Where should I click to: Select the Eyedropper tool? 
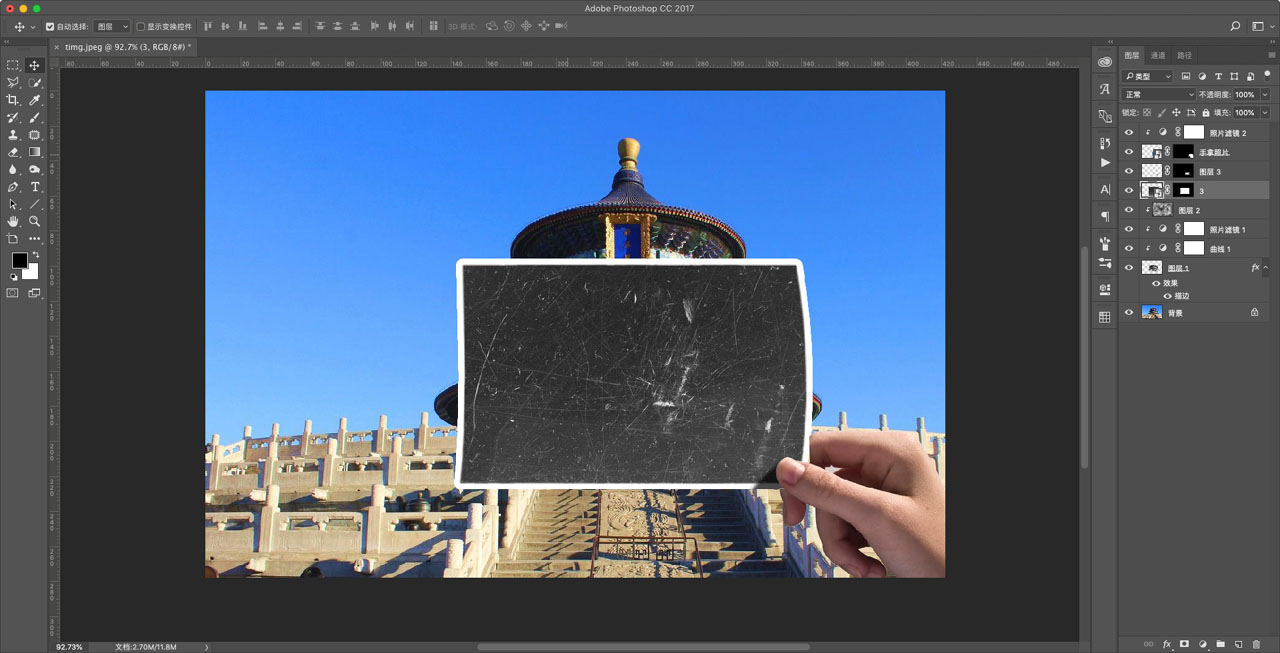(x=35, y=100)
